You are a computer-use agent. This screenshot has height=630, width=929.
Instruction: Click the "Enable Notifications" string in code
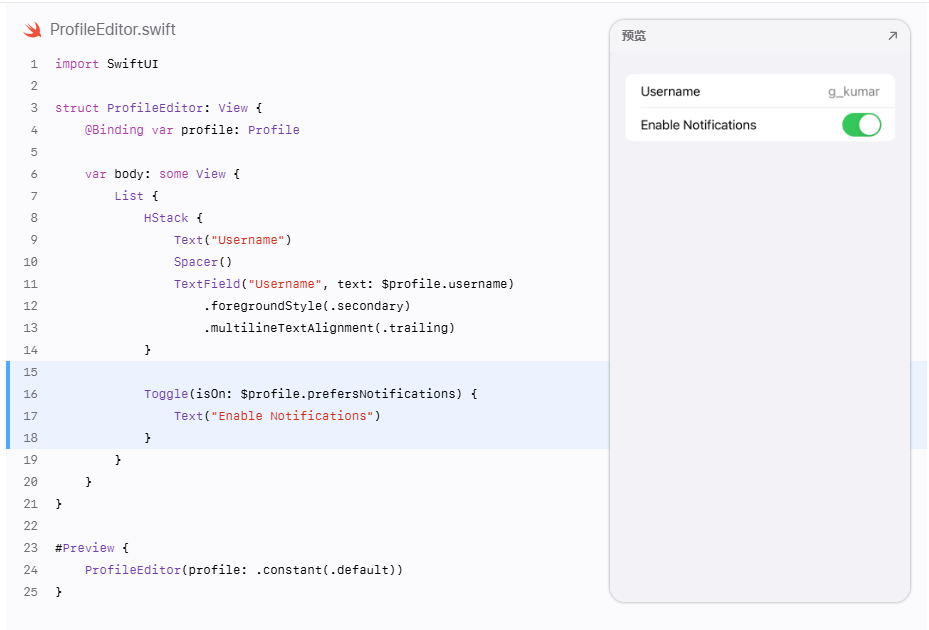pyautogui.click(x=292, y=416)
